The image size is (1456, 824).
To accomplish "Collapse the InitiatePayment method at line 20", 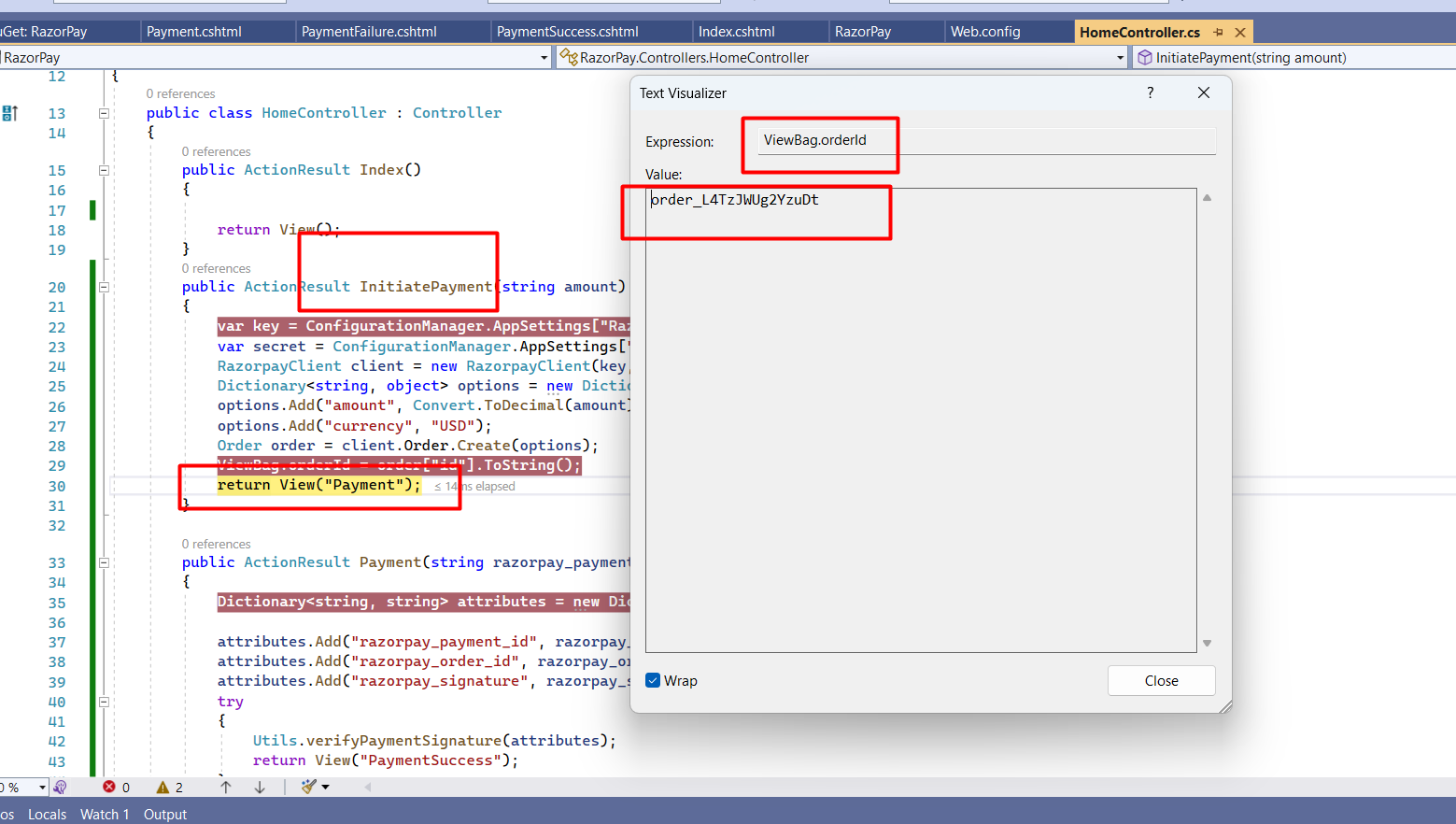I will [x=104, y=287].
